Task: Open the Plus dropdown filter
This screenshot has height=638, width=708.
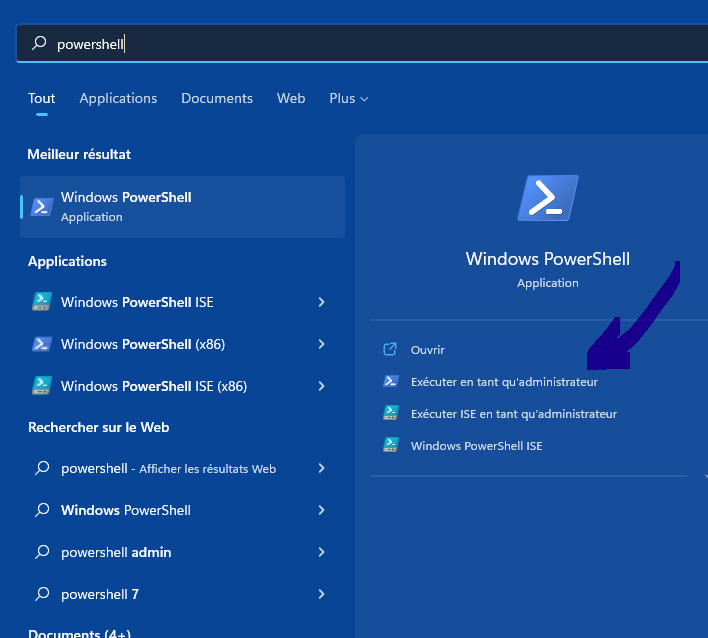Action: point(348,98)
